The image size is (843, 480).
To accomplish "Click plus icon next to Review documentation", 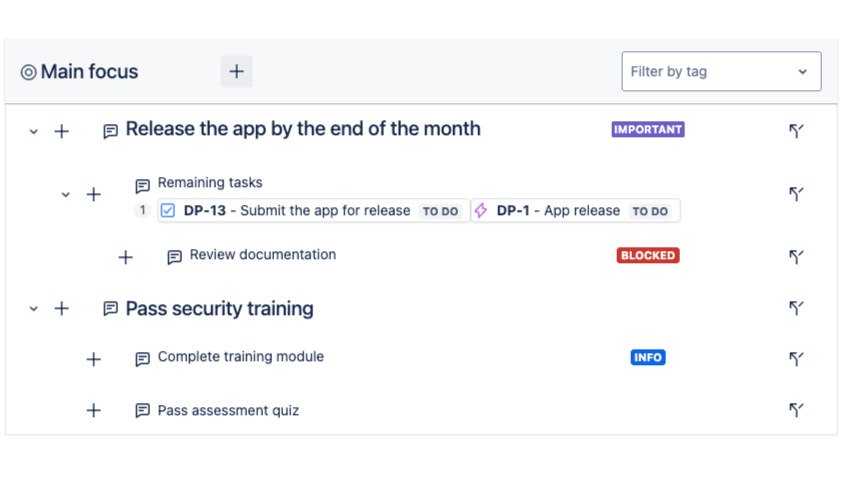I will click(x=126, y=257).
